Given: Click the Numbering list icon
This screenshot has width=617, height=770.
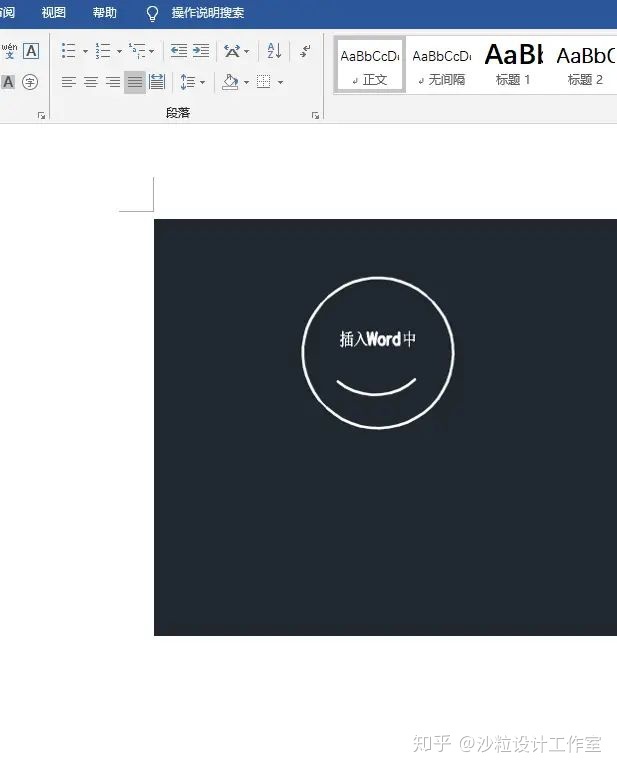Looking at the screenshot, I should pos(103,51).
